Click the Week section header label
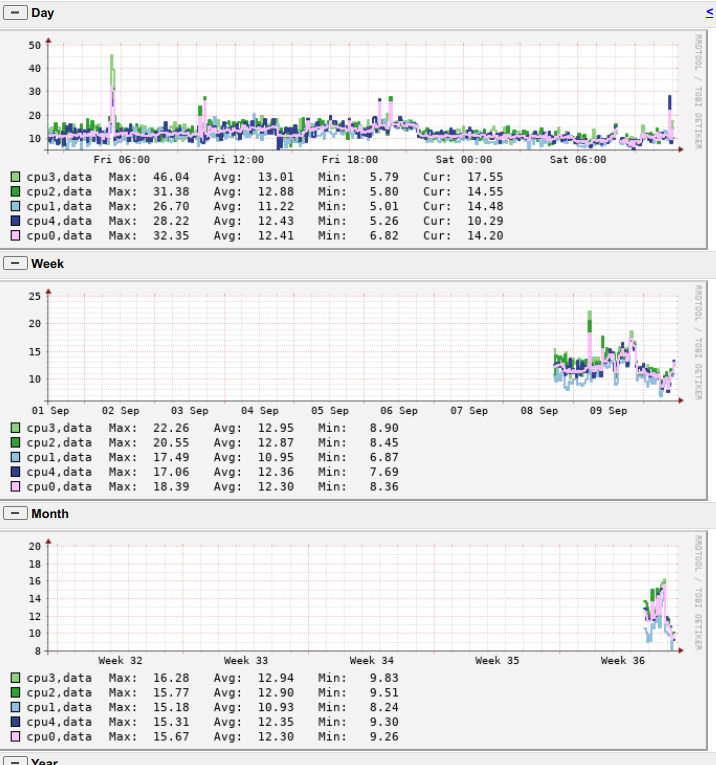Screen dimensions: 716x765 (48, 263)
